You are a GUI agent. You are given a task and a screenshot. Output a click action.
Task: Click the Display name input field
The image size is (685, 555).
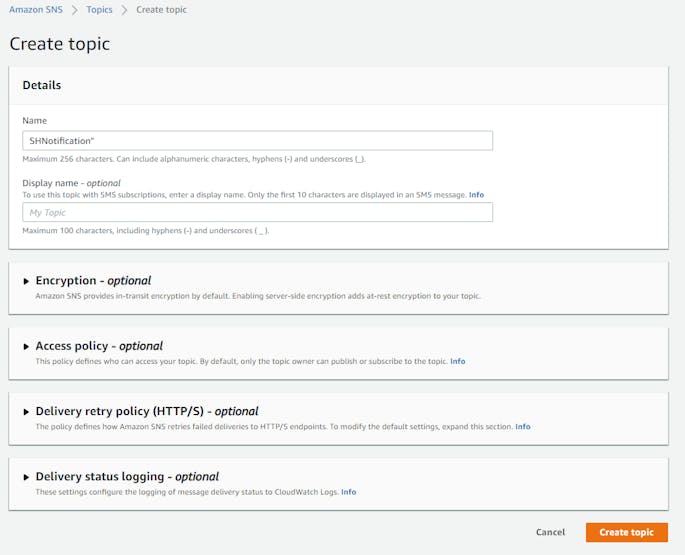257,212
